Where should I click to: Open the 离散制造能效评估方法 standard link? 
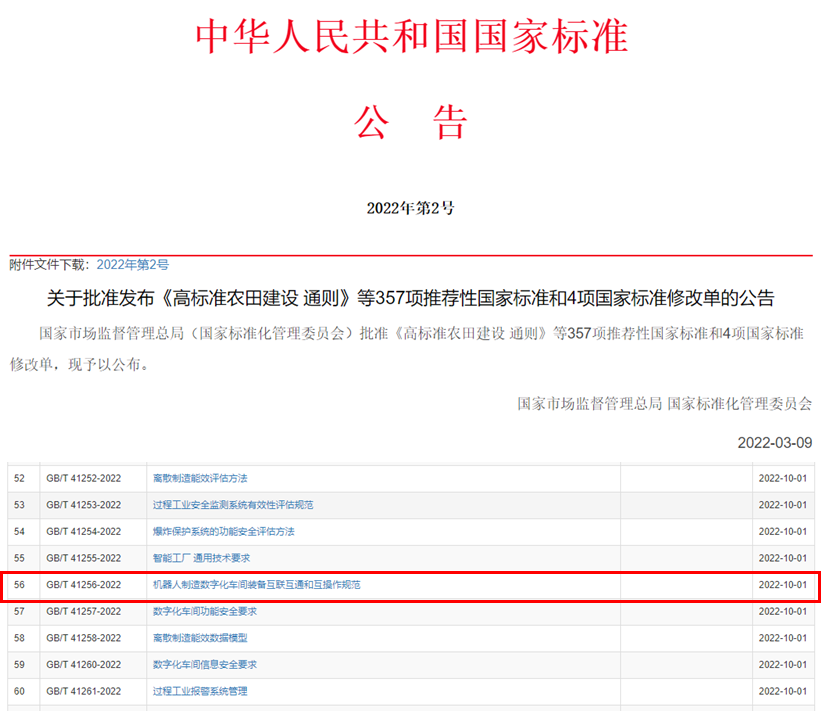(x=200, y=478)
